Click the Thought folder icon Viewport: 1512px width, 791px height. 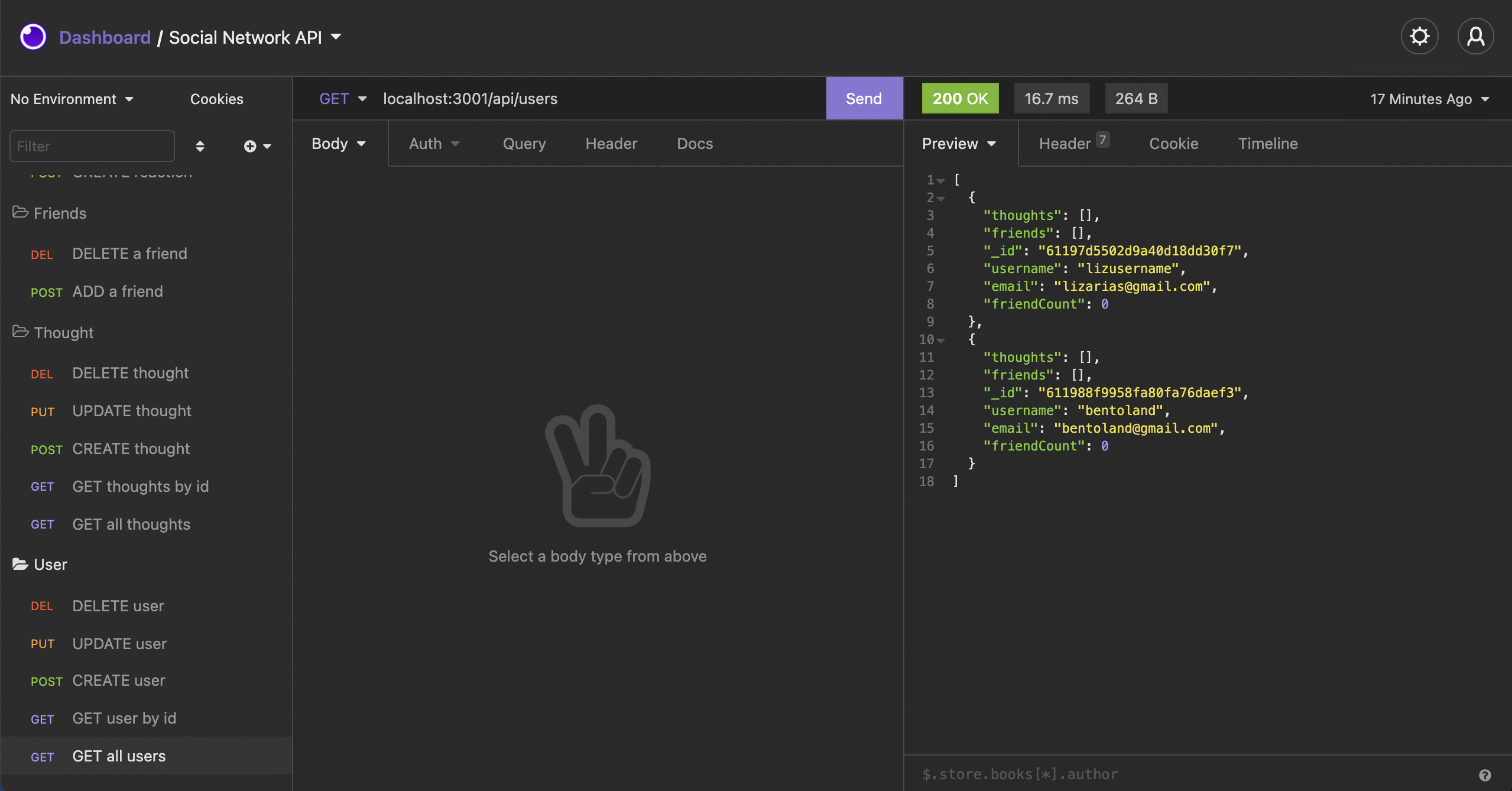[x=20, y=332]
